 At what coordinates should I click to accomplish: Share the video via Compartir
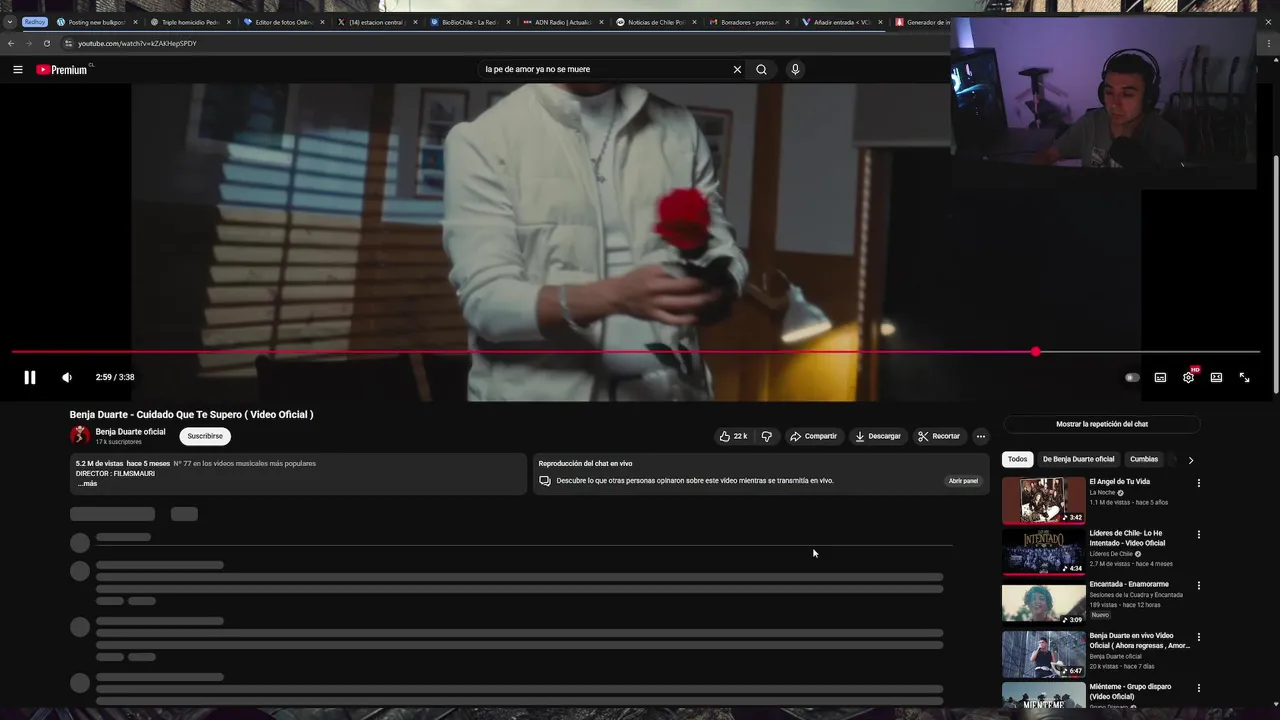(813, 436)
